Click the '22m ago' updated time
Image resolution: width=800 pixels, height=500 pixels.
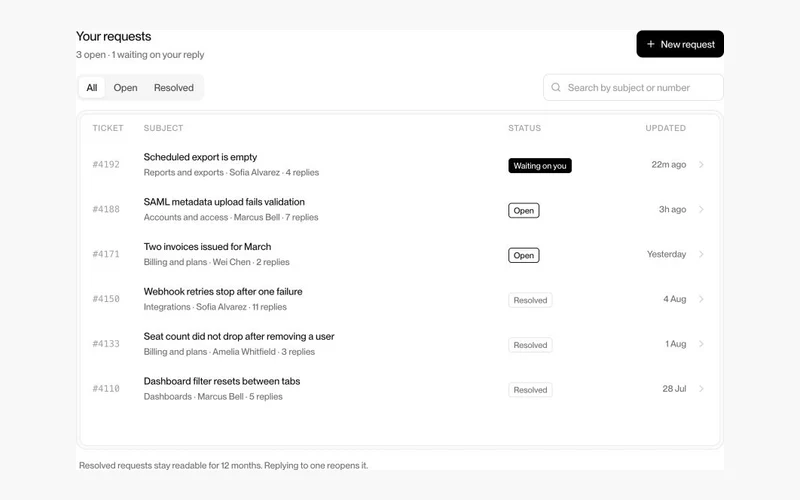coord(669,164)
